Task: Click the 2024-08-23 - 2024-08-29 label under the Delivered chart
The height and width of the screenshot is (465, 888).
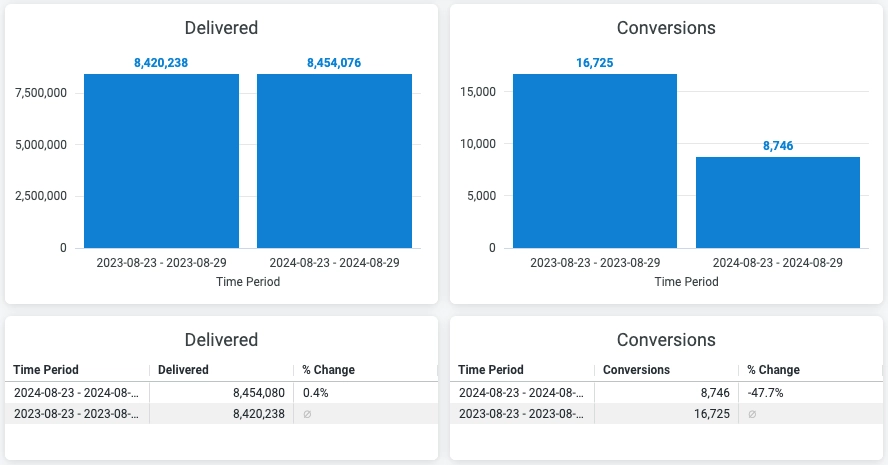Action: tap(334, 263)
